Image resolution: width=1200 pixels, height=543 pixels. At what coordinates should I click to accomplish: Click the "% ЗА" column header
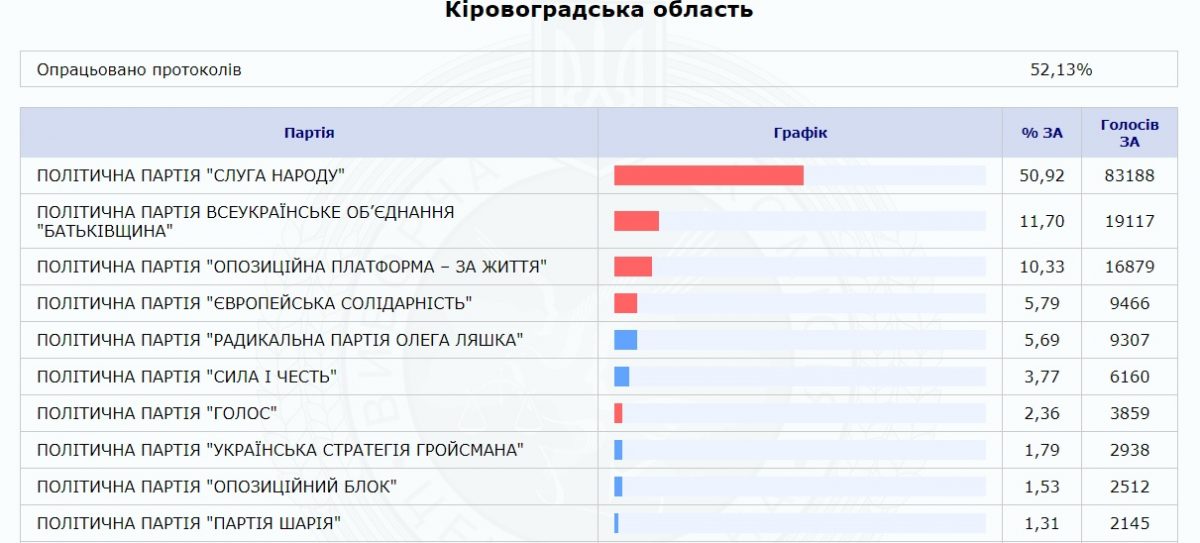(x=1042, y=133)
